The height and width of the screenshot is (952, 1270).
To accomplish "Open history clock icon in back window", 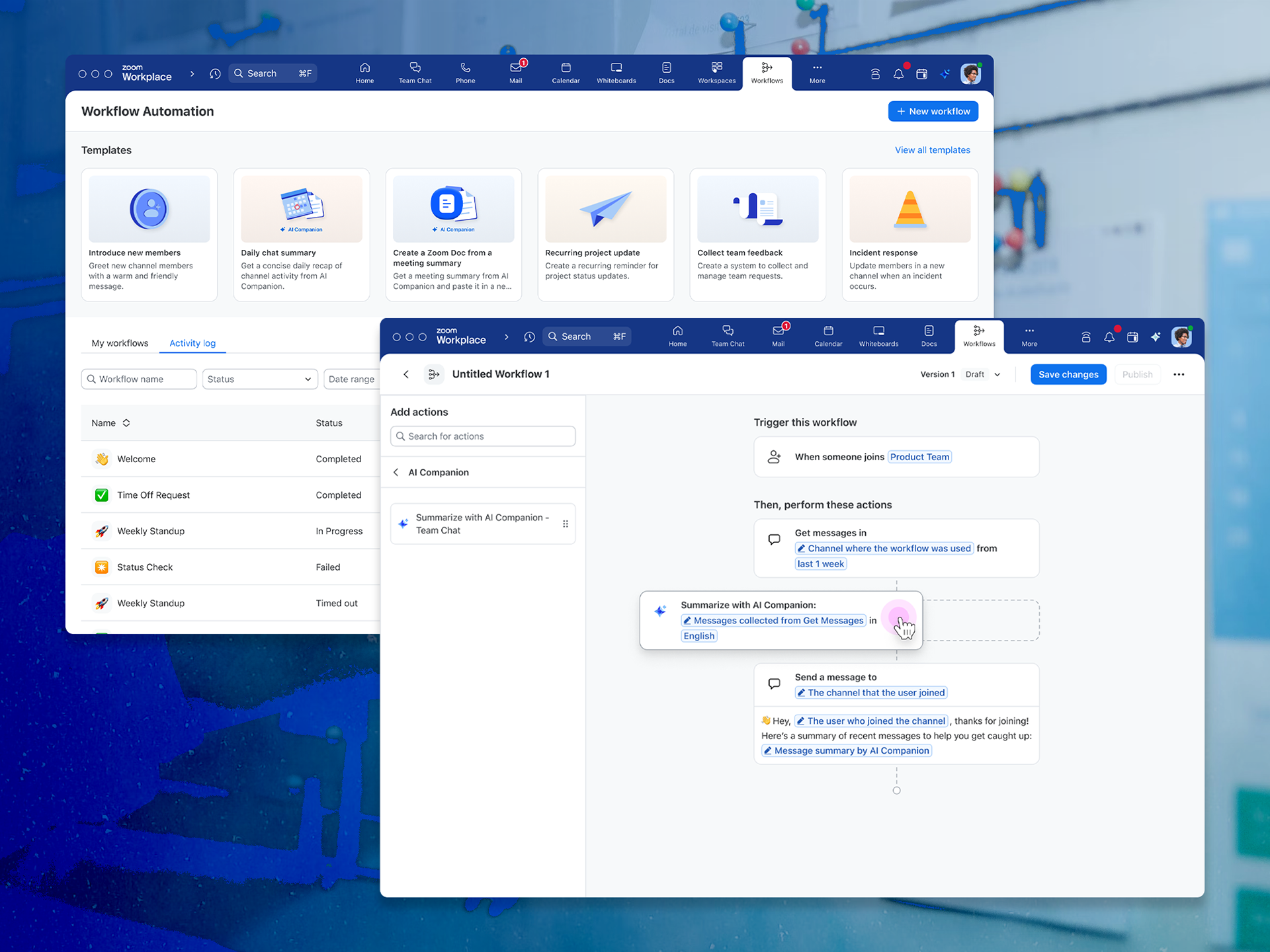I will (x=215, y=73).
